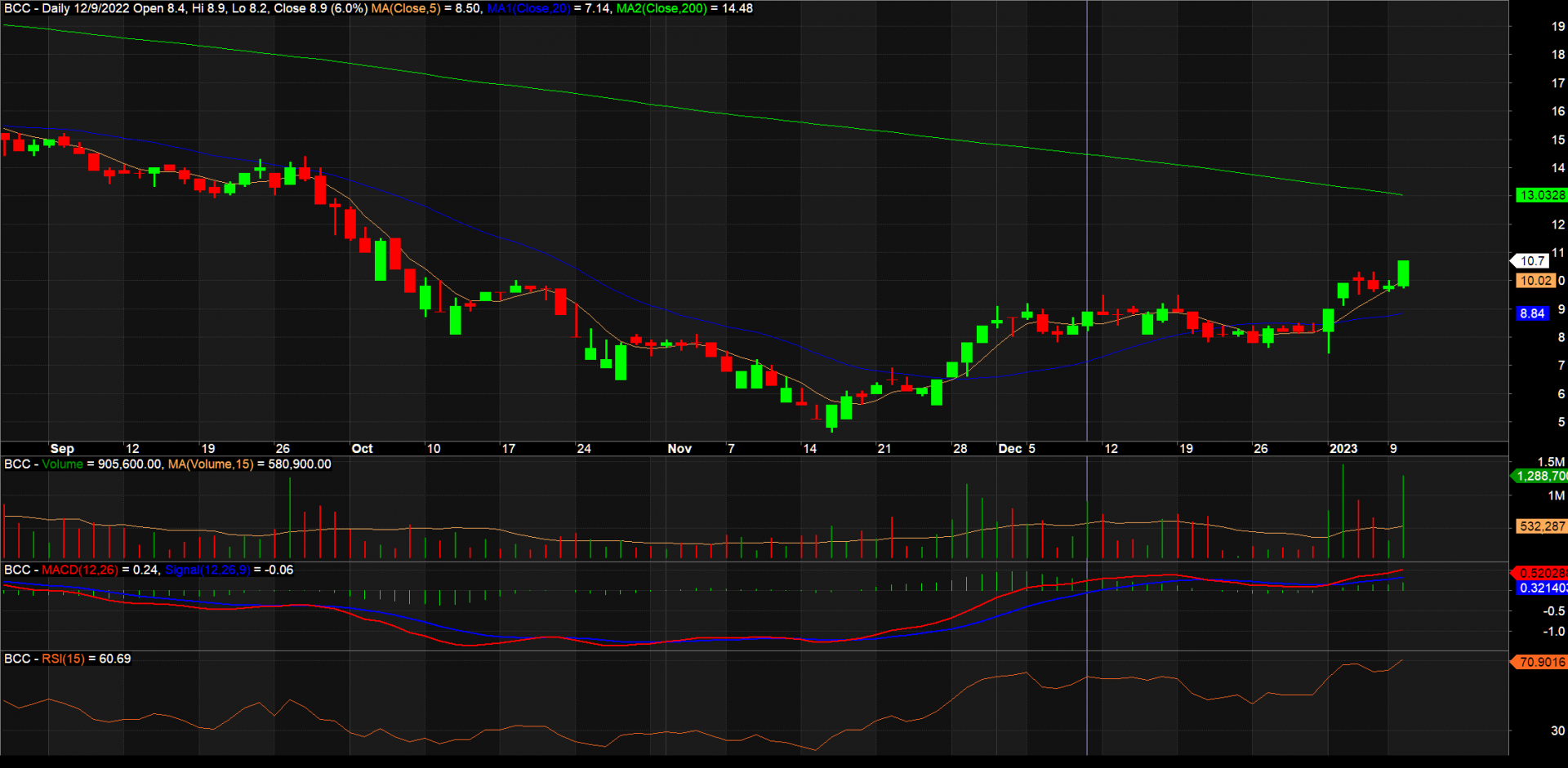Viewport: 1568px width, 768px height.
Task: Select the blue Signal(12,26,9) legend label
Action: pos(207,570)
